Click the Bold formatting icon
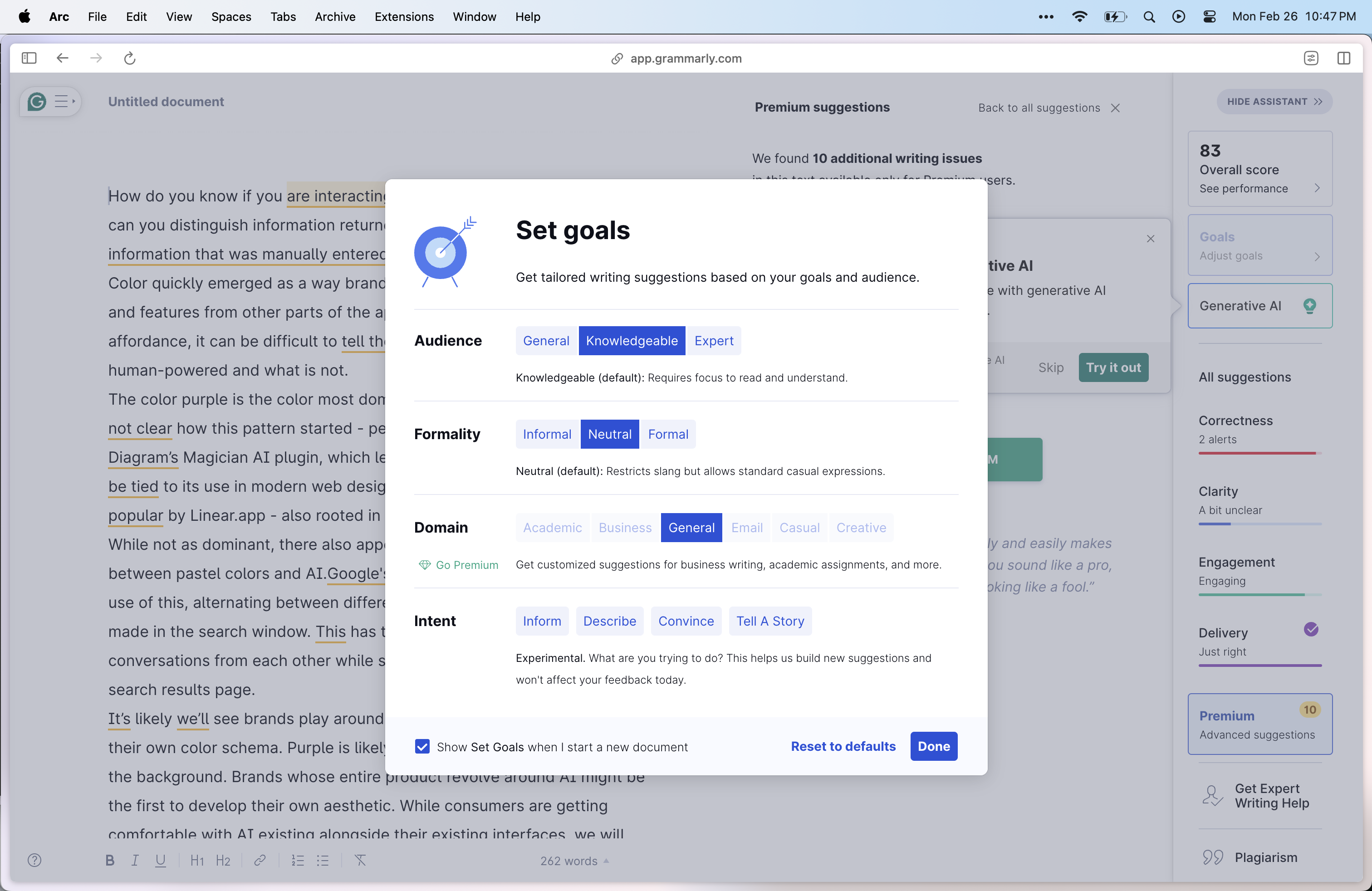 point(109,860)
